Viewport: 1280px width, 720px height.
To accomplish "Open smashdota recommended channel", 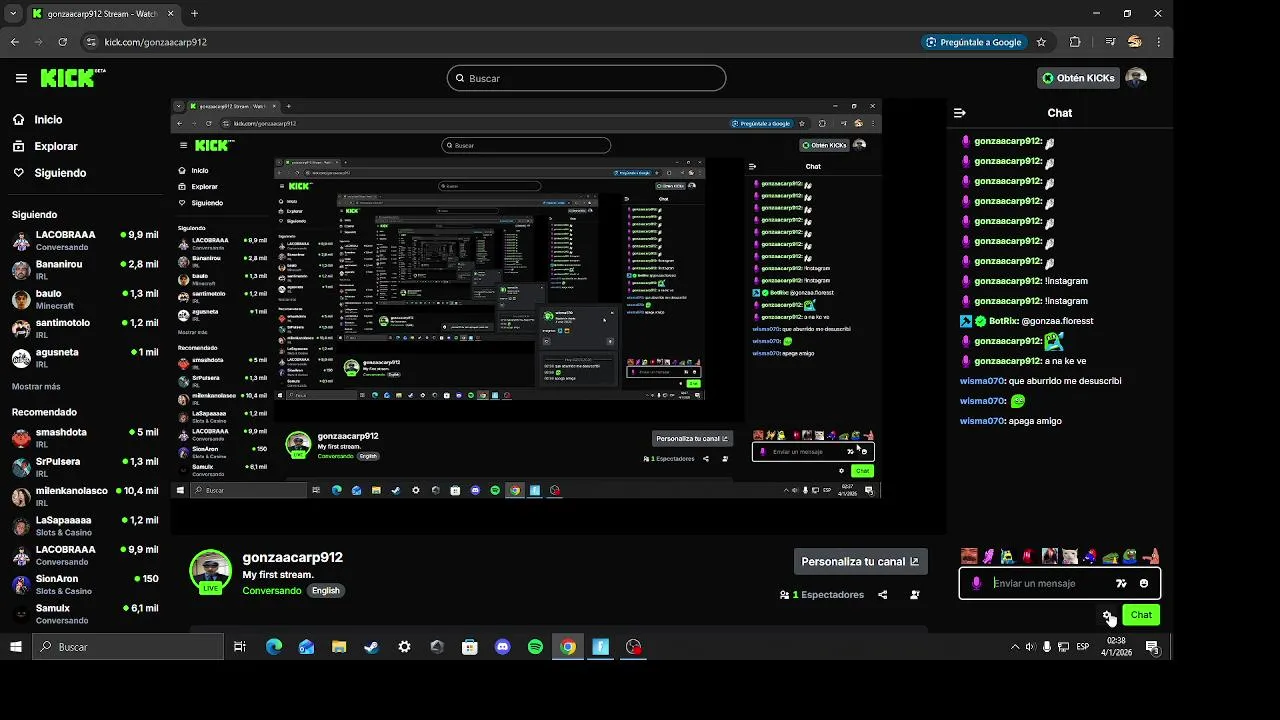I will click(x=85, y=438).
